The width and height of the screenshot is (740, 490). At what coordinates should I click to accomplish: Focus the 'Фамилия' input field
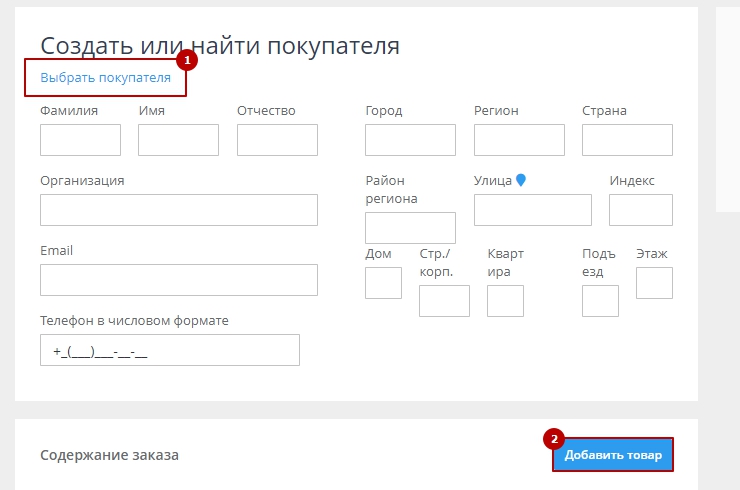coord(80,140)
